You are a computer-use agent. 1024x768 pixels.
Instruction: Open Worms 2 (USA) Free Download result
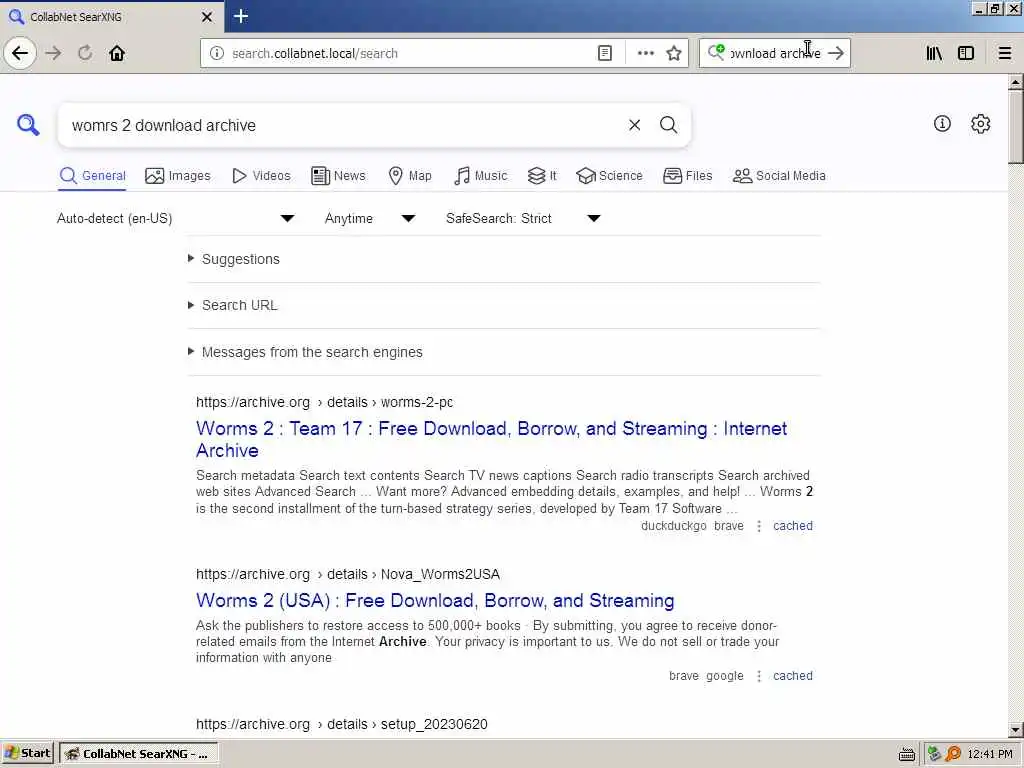[x=435, y=601]
